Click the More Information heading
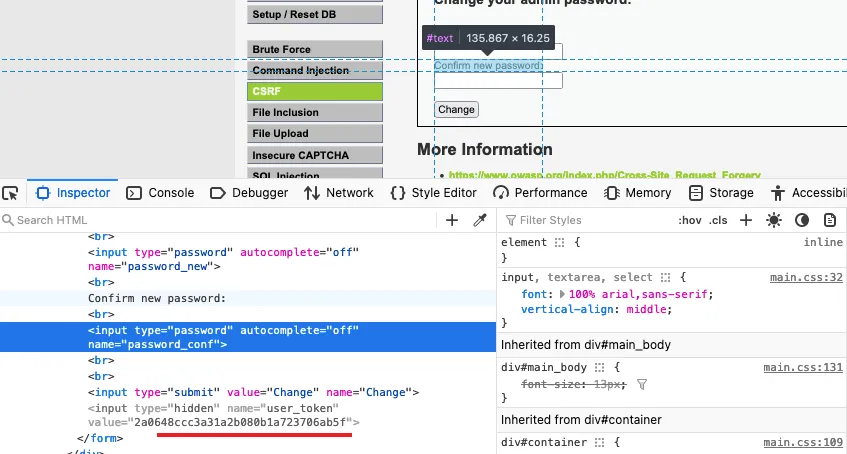Screen dimensions: 847x454 coord(485,149)
